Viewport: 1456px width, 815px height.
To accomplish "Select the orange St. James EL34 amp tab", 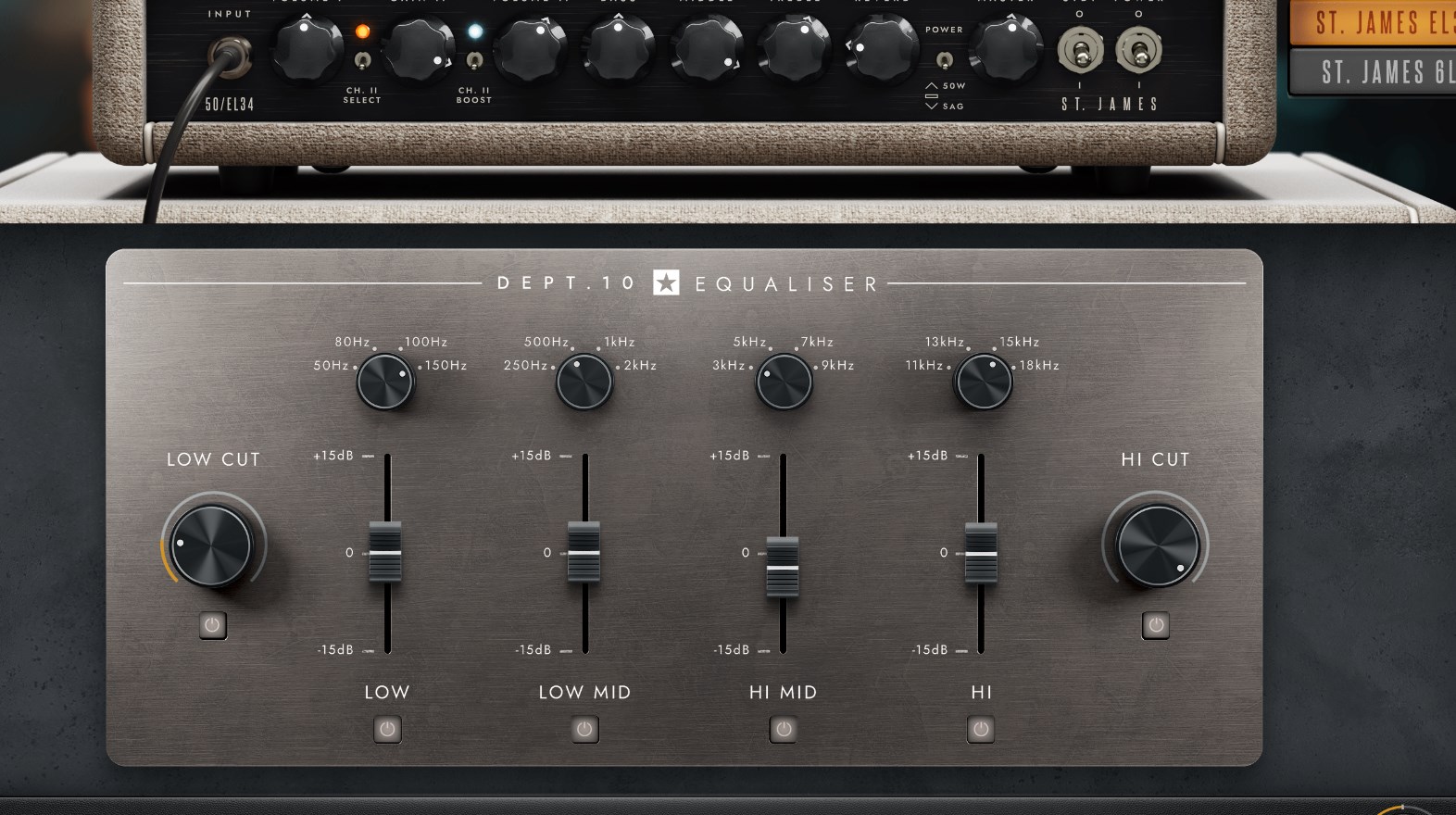I will click(x=1373, y=22).
